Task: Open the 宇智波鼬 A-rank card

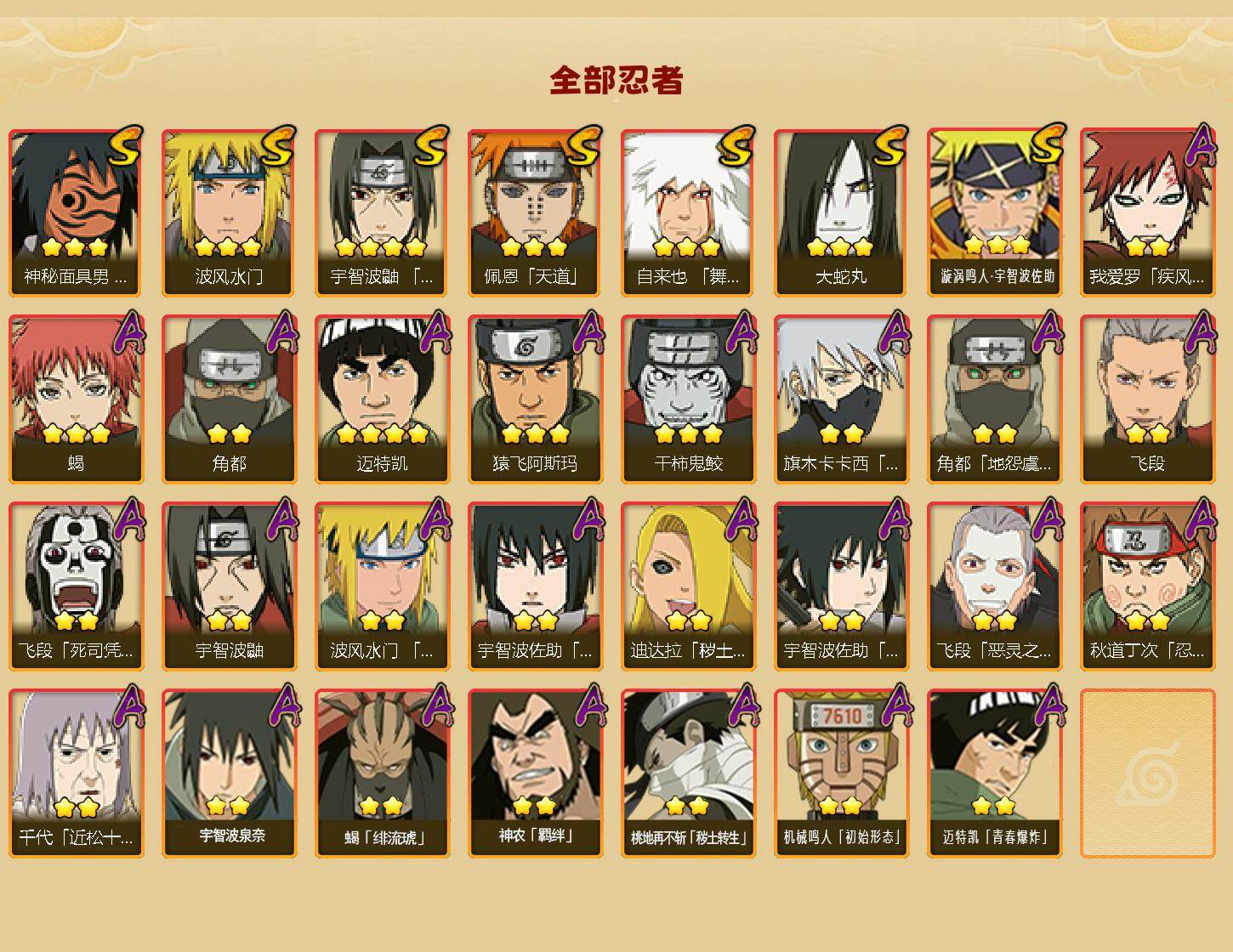Action: coord(229,586)
